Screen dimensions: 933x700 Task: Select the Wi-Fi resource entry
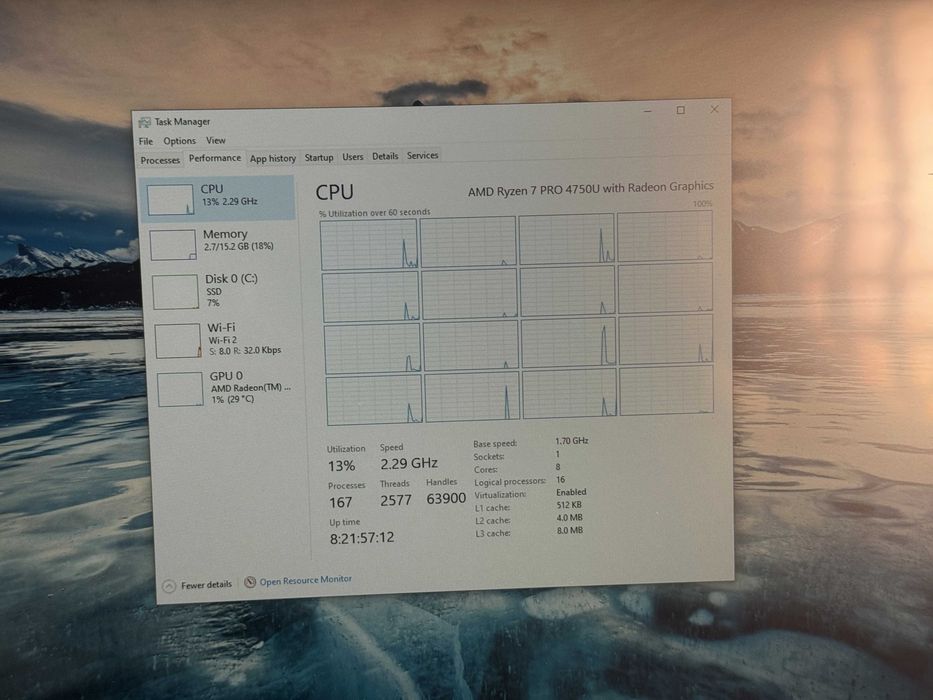[x=225, y=339]
